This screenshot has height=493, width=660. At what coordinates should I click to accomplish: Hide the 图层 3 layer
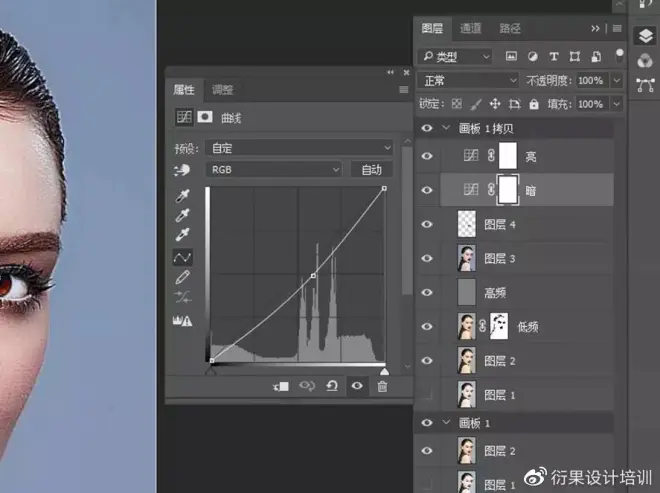(427, 258)
